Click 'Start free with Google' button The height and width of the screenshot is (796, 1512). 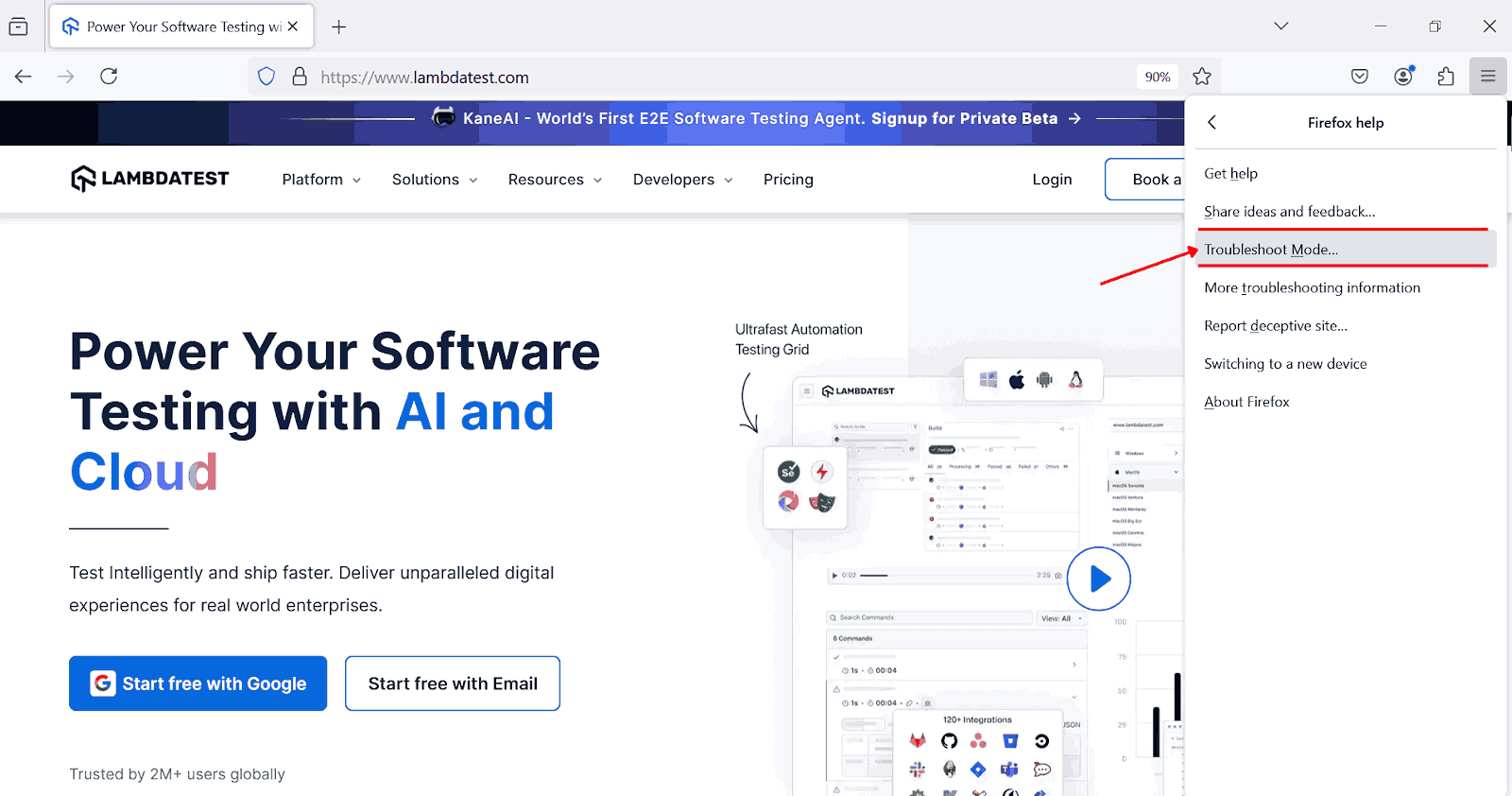[198, 684]
